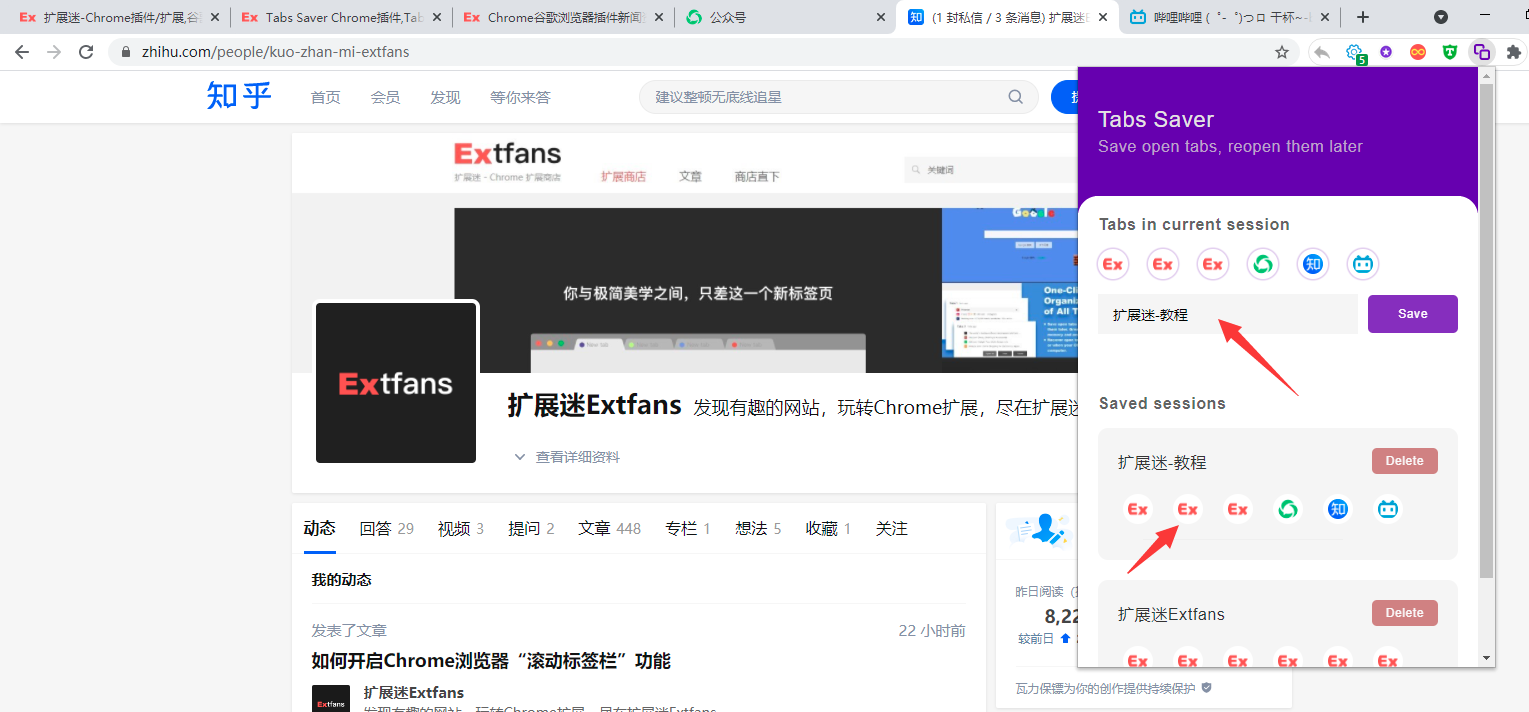Open Bilibili icon in saved session 扩展迷-教程
The height and width of the screenshot is (712, 1529).
coord(1388,509)
